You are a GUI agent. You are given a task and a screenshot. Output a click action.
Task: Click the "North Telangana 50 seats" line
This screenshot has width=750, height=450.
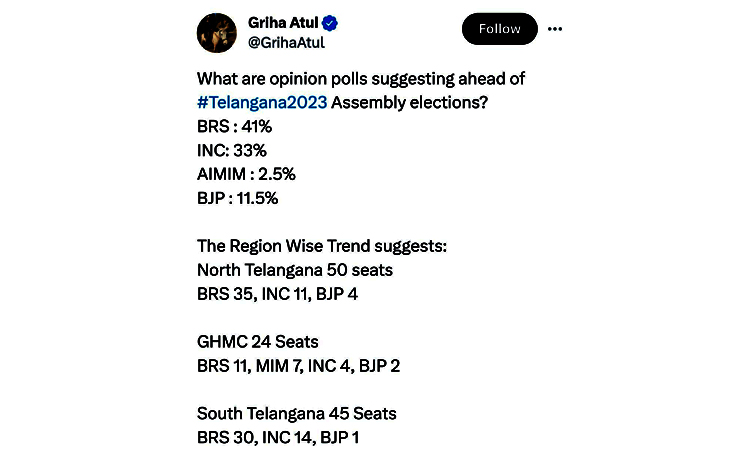click(295, 270)
